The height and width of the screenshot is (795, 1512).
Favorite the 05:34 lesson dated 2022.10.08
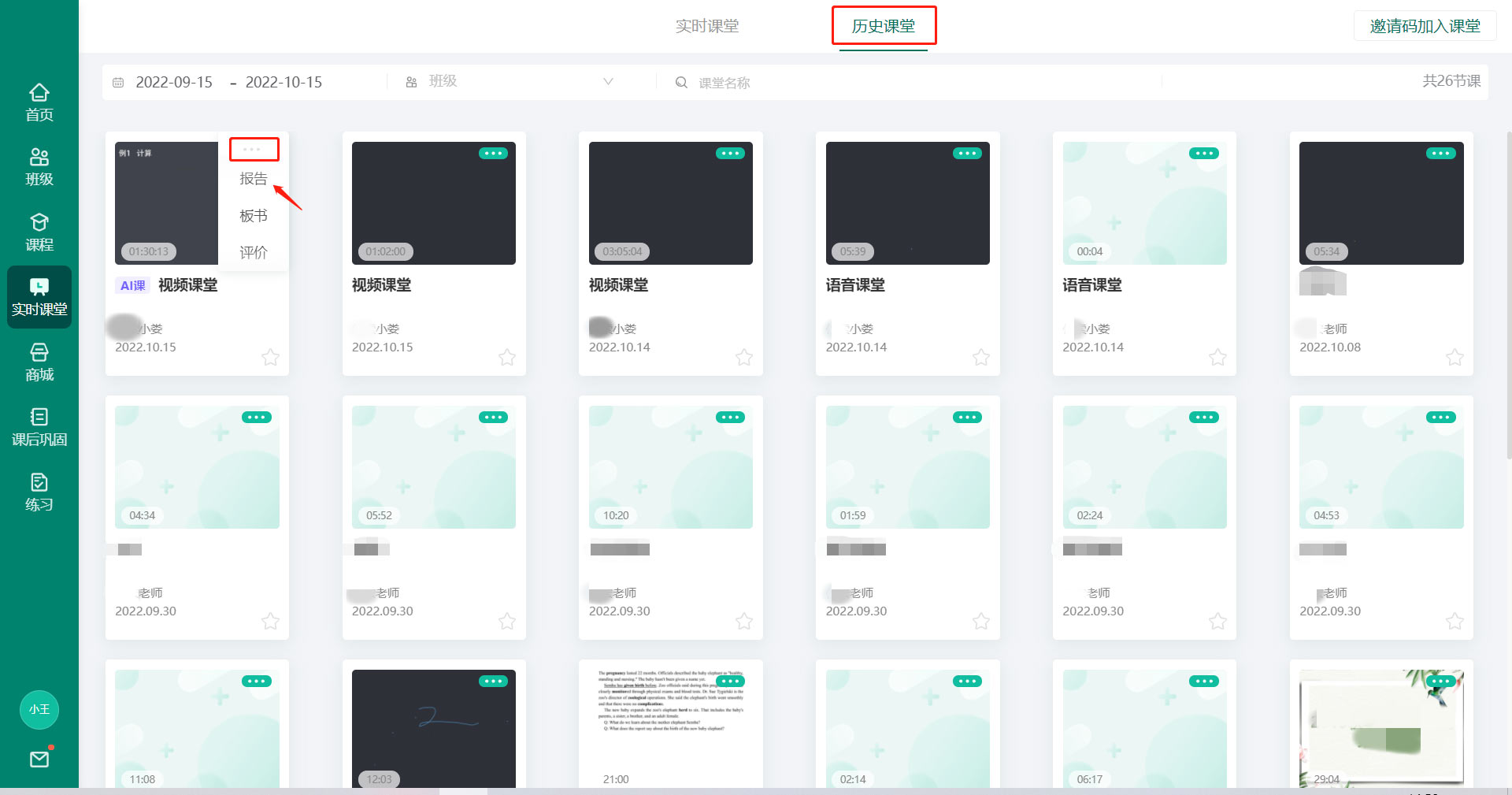click(x=1455, y=357)
